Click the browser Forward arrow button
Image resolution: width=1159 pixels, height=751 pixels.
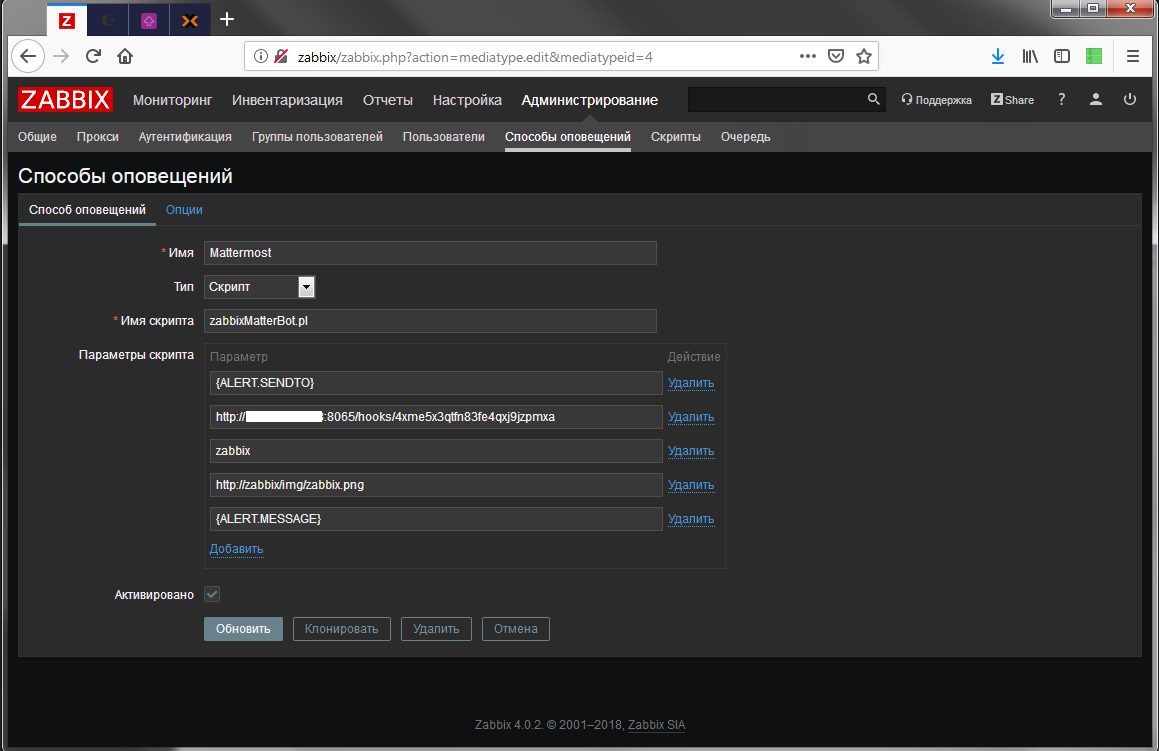click(61, 56)
